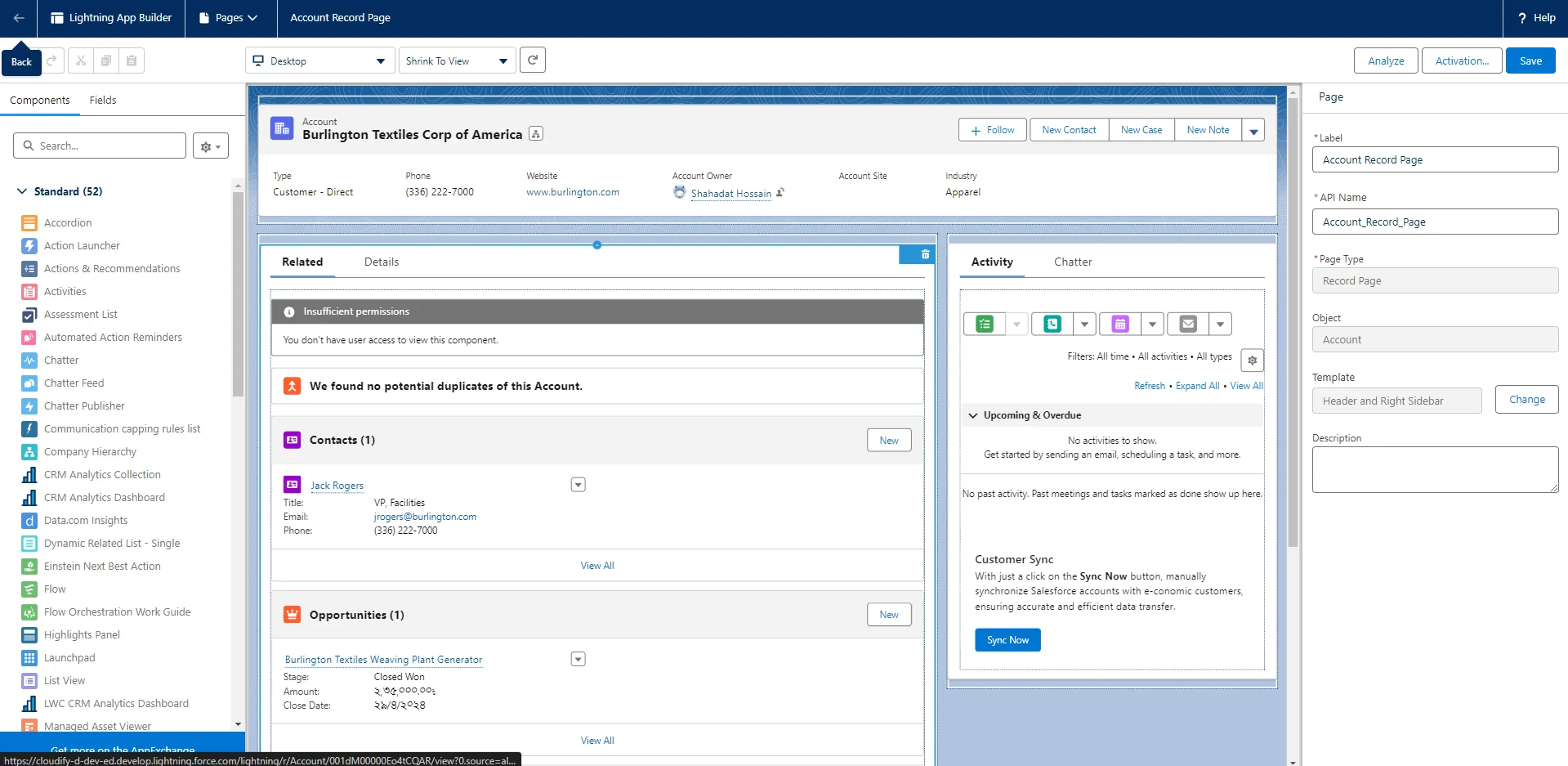This screenshot has height=766, width=1568.
Task: Collapse the Standard components section
Action: tap(22, 191)
